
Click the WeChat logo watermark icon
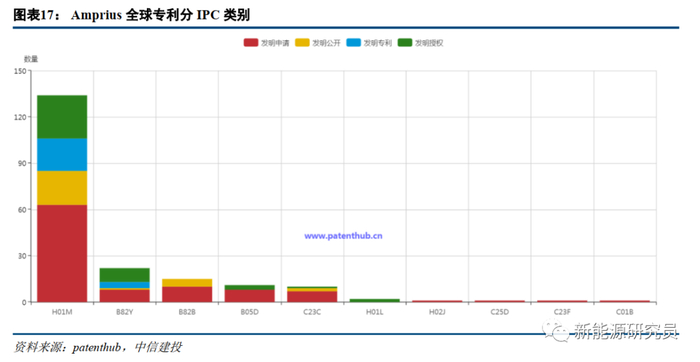(556, 331)
